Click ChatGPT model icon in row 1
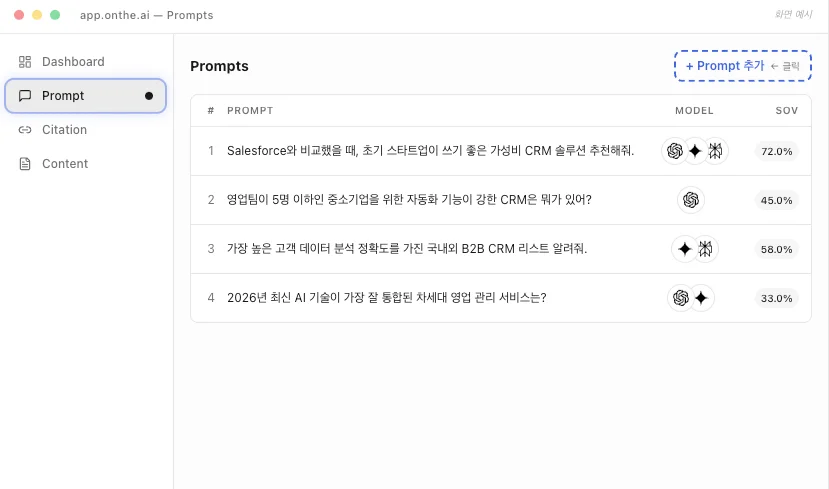The width and height of the screenshot is (829, 489). click(x=675, y=151)
